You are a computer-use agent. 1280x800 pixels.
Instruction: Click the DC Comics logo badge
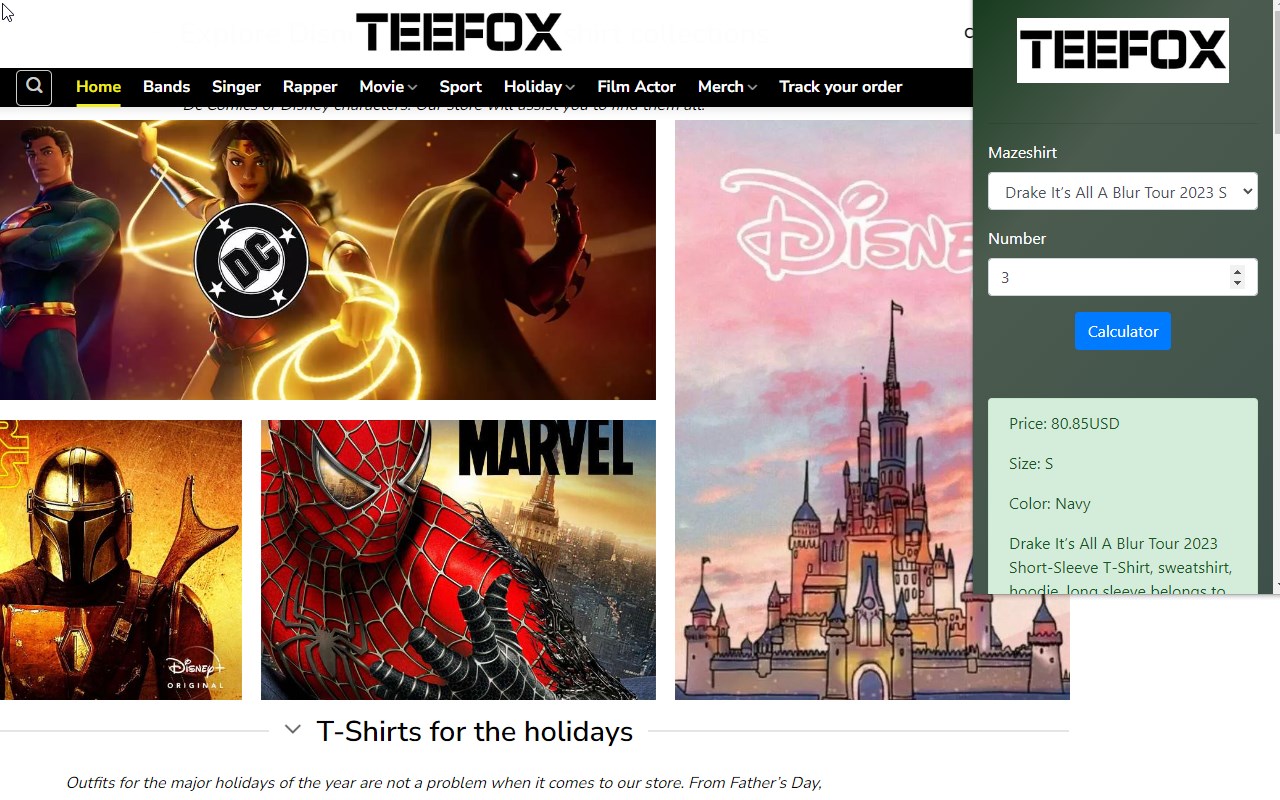[250, 260]
